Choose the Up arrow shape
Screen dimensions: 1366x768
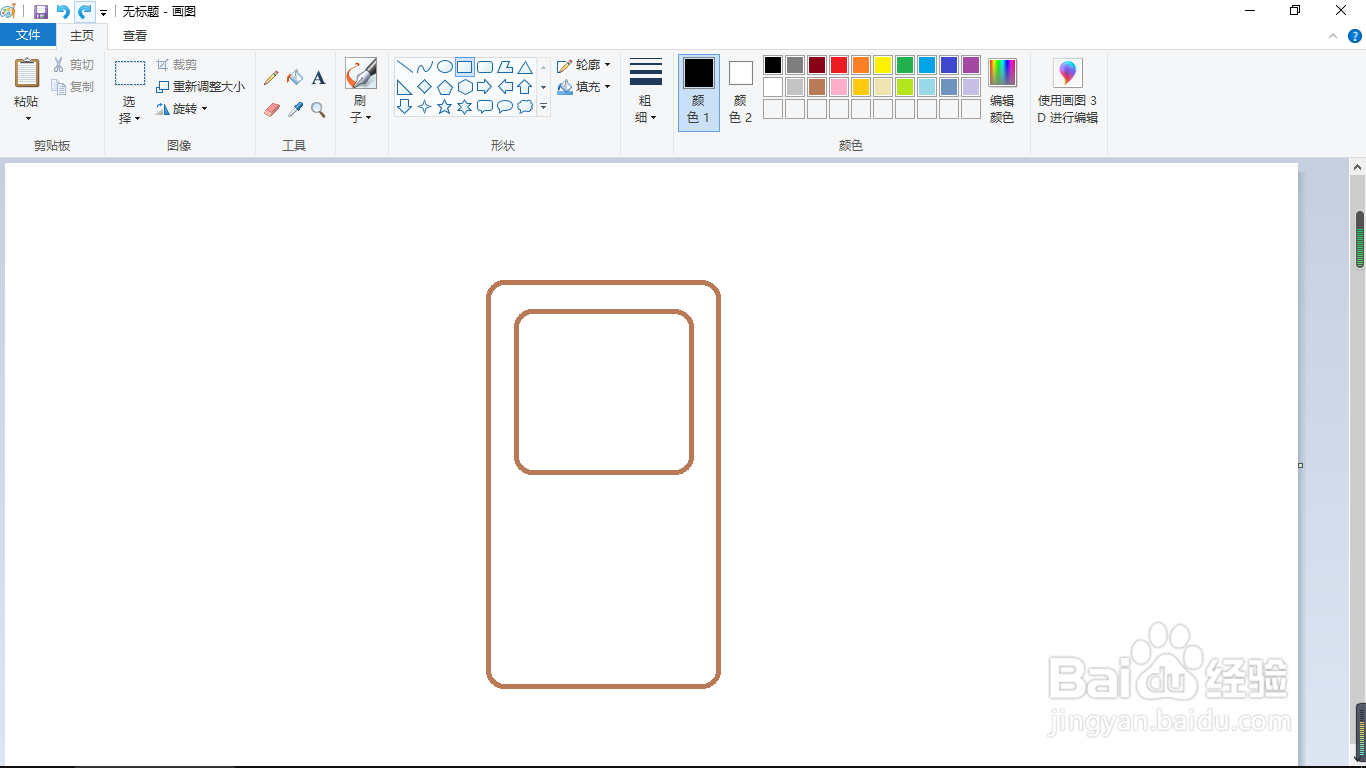[525, 87]
